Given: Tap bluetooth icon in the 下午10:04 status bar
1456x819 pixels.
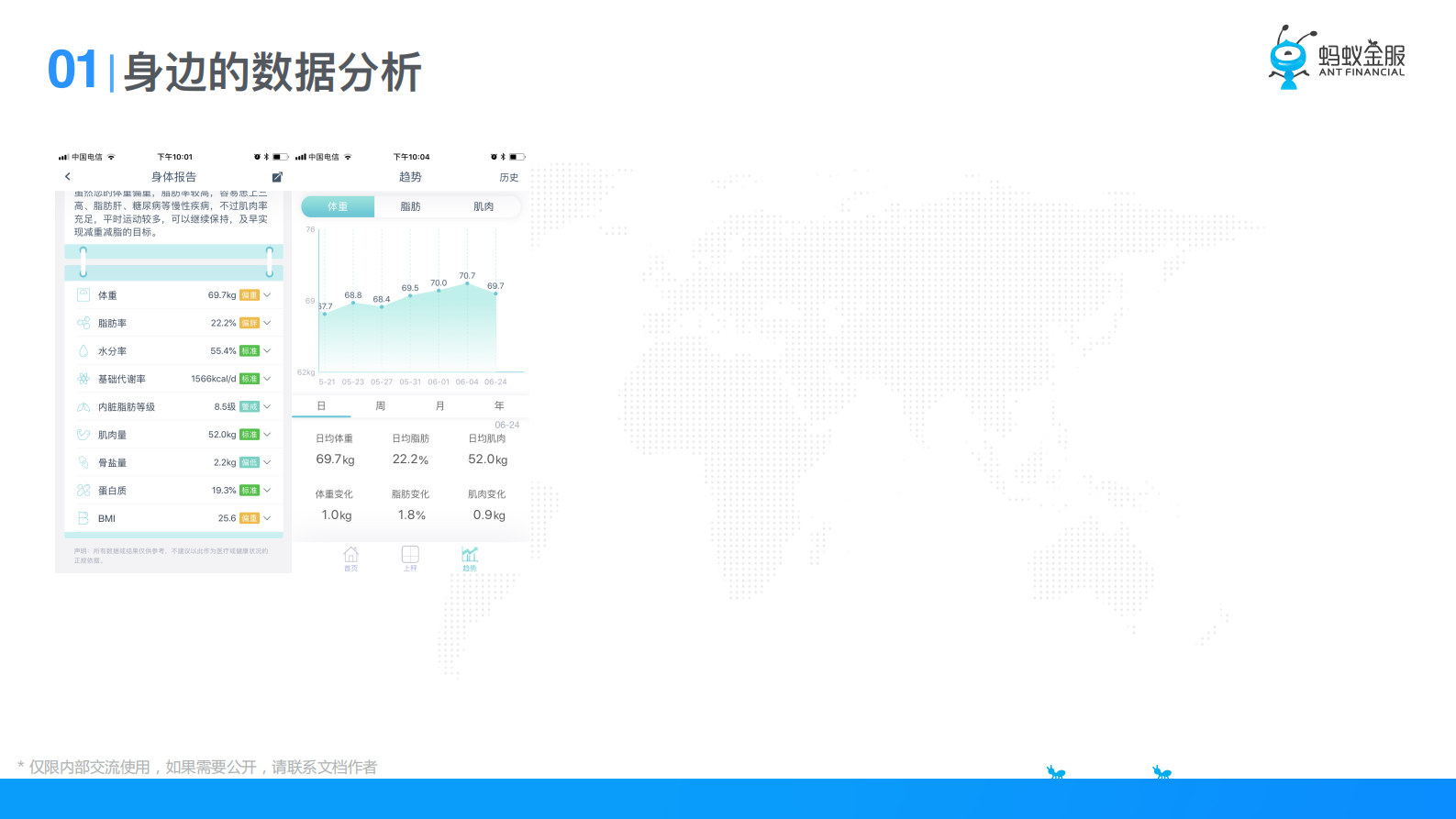Looking at the screenshot, I should pos(503,157).
